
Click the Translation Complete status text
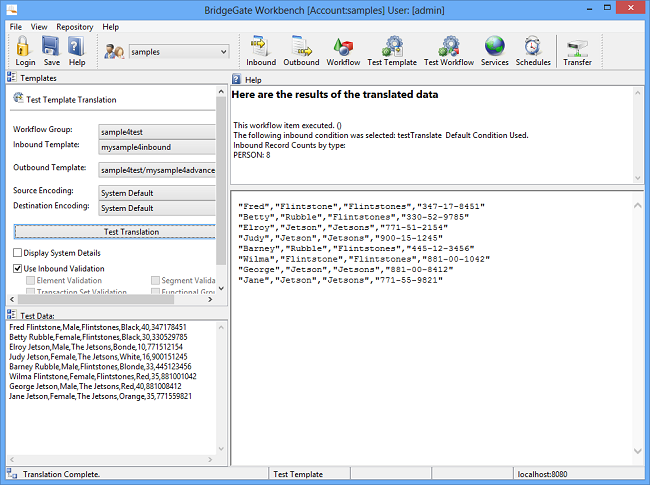(61, 474)
